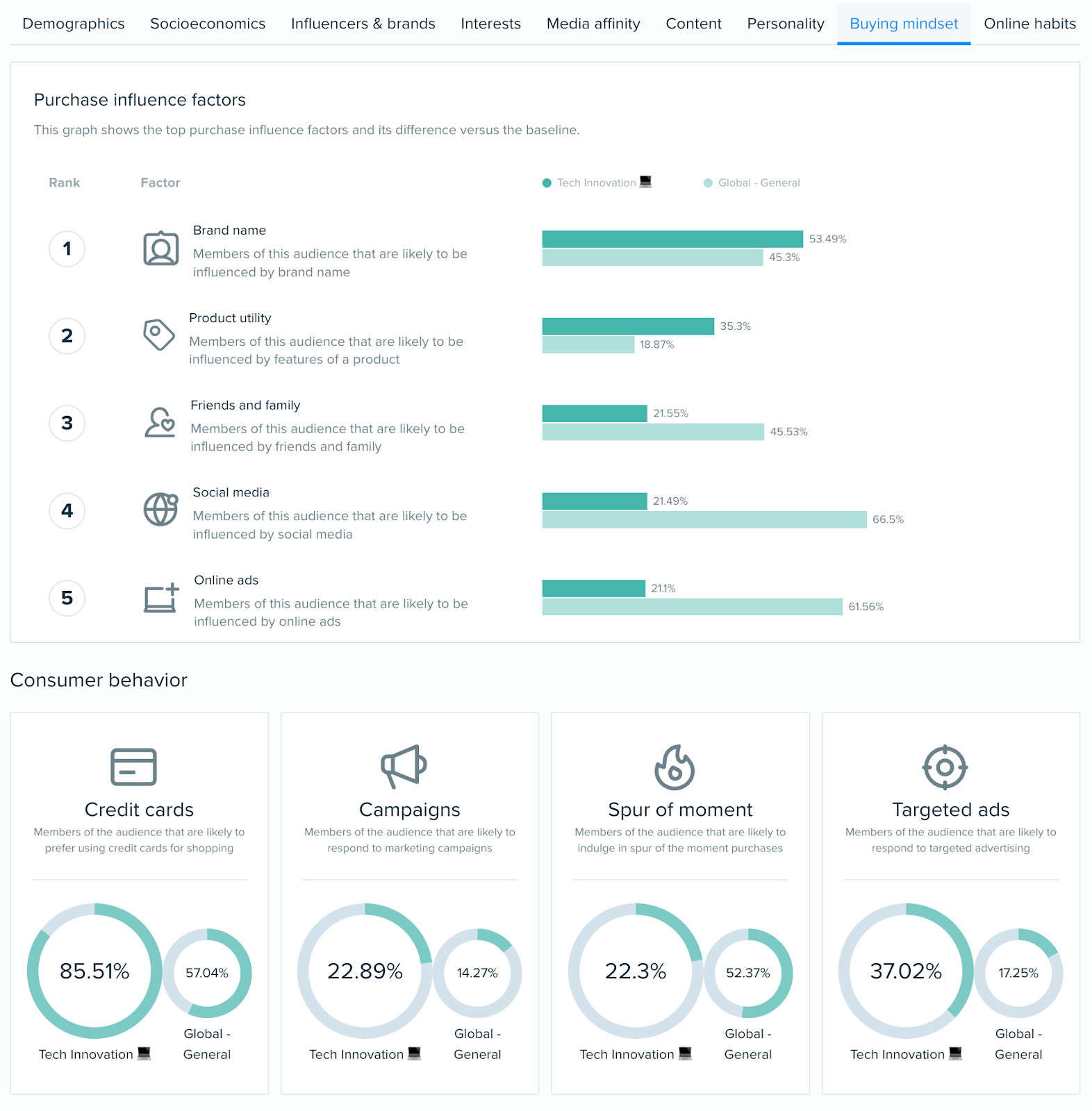Open the Demographics tab
Viewport: 1092px width, 1111px height.
pyautogui.click(x=74, y=24)
